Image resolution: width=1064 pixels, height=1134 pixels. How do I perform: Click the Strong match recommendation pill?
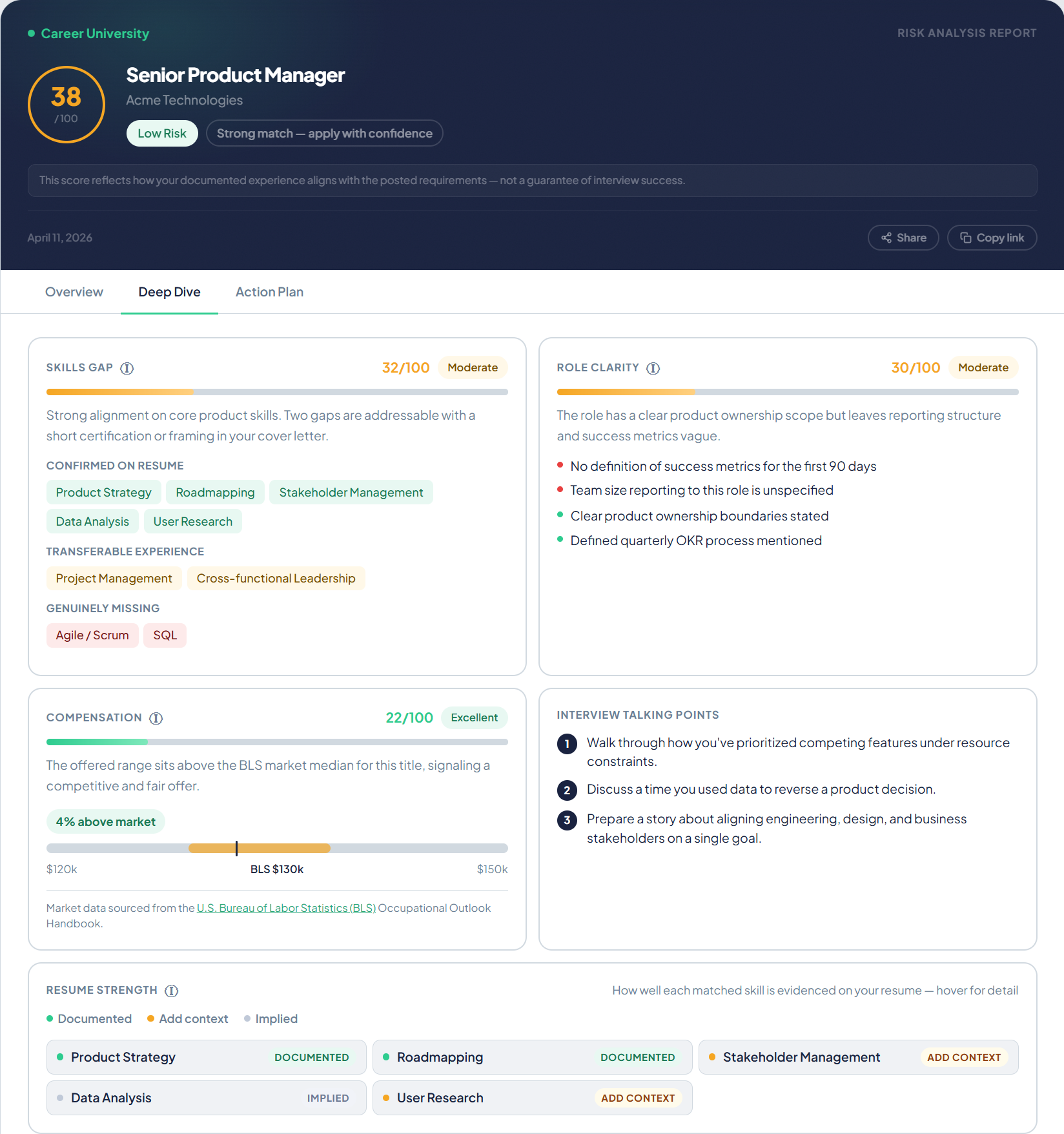point(325,134)
